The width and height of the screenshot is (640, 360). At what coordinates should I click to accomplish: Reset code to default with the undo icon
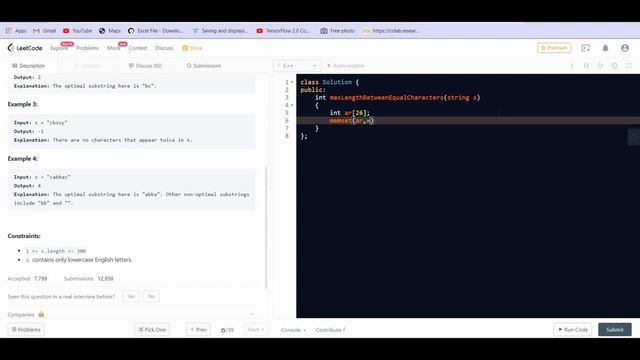tap(600, 66)
